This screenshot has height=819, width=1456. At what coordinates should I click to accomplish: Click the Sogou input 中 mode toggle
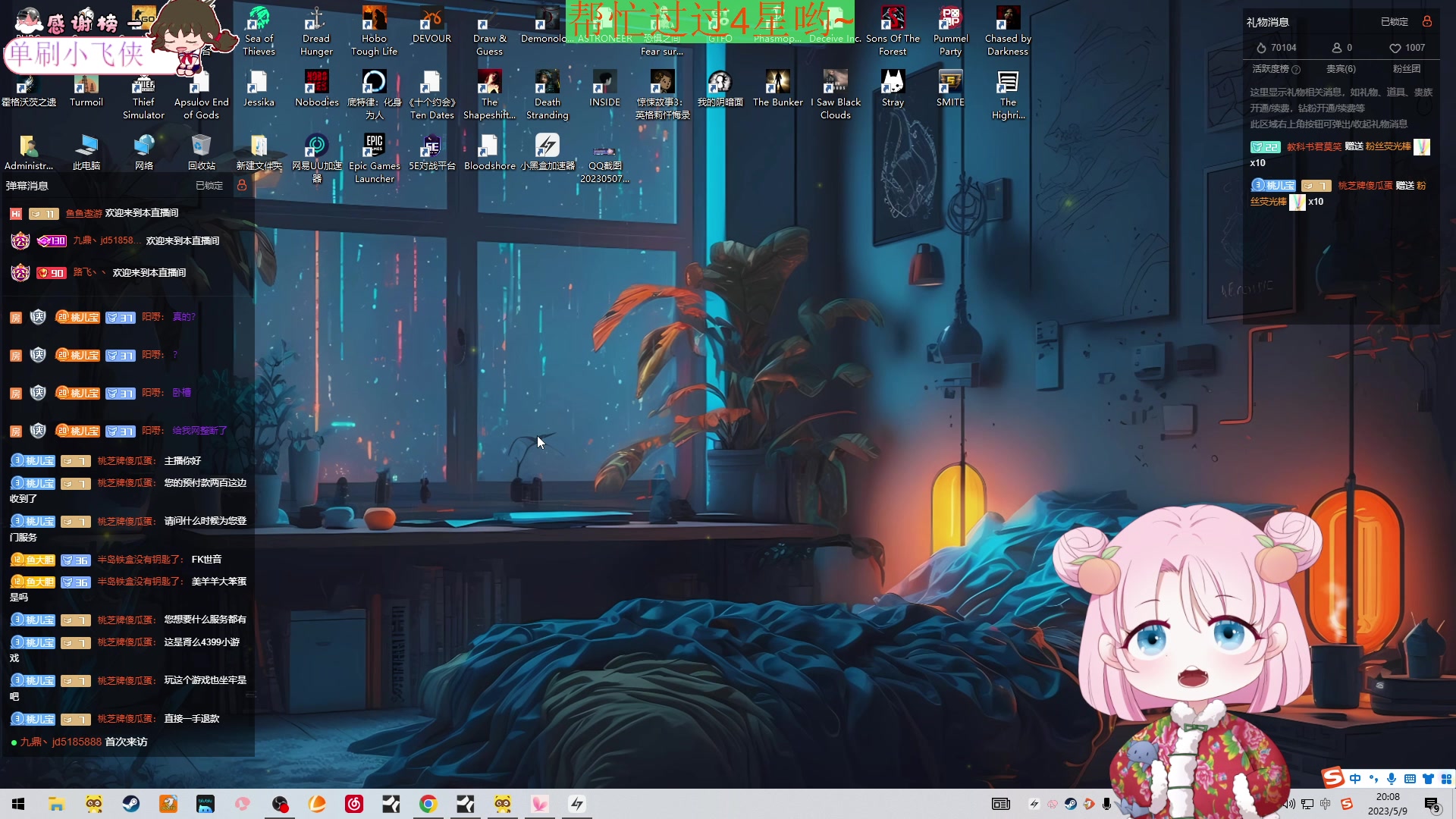(x=1355, y=779)
